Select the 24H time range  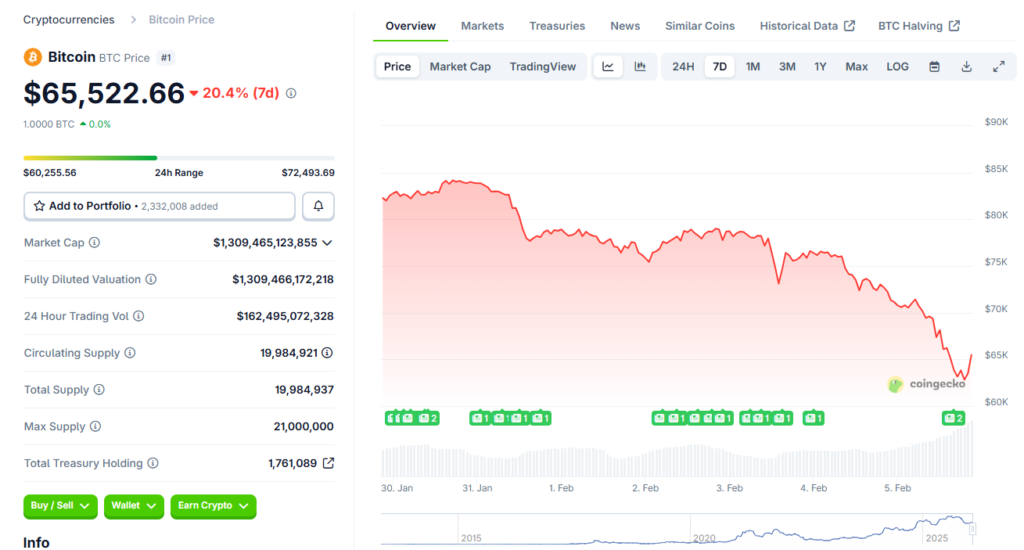pyautogui.click(x=683, y=67)
